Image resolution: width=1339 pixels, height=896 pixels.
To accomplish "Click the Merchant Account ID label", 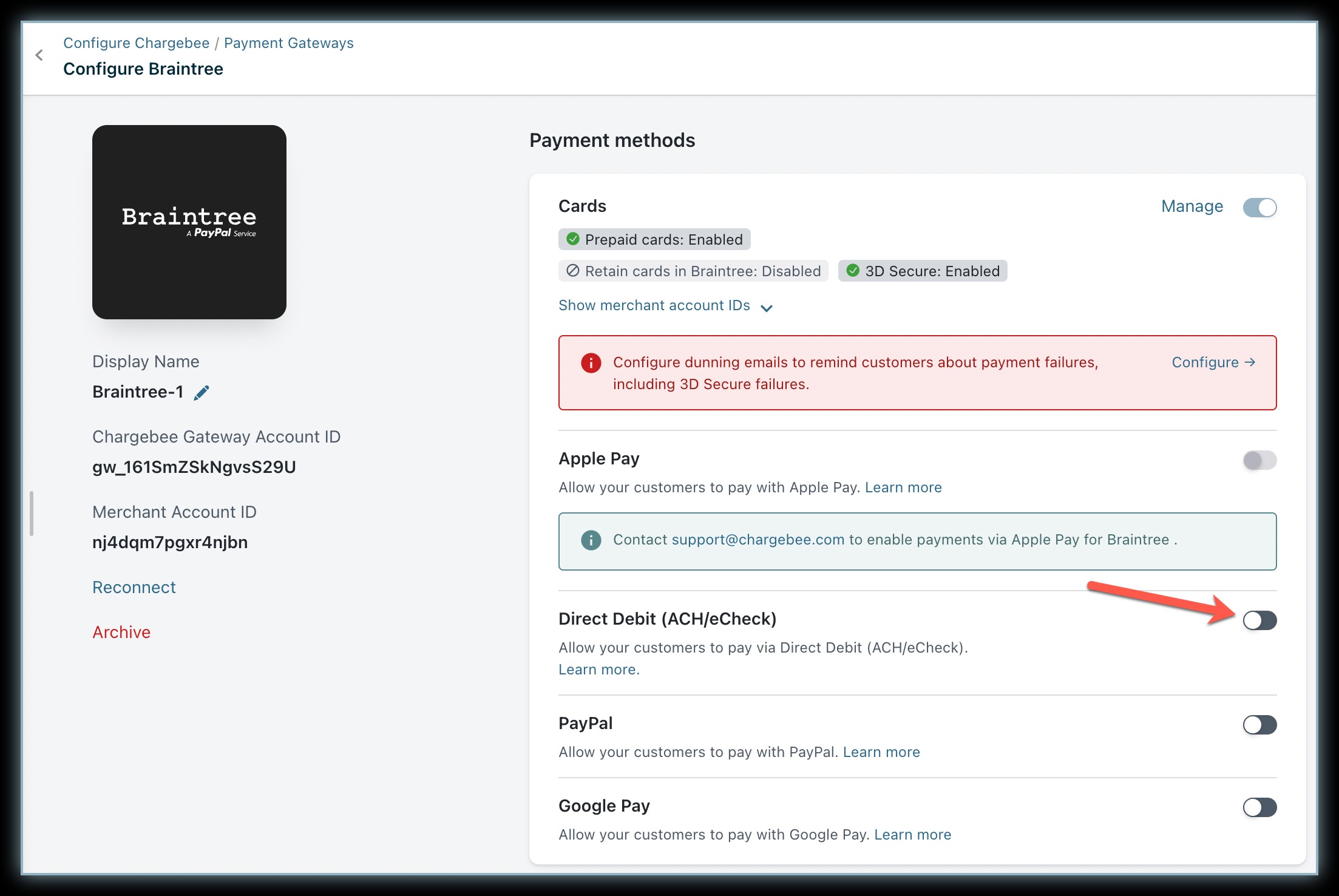I will coord(175,512).
